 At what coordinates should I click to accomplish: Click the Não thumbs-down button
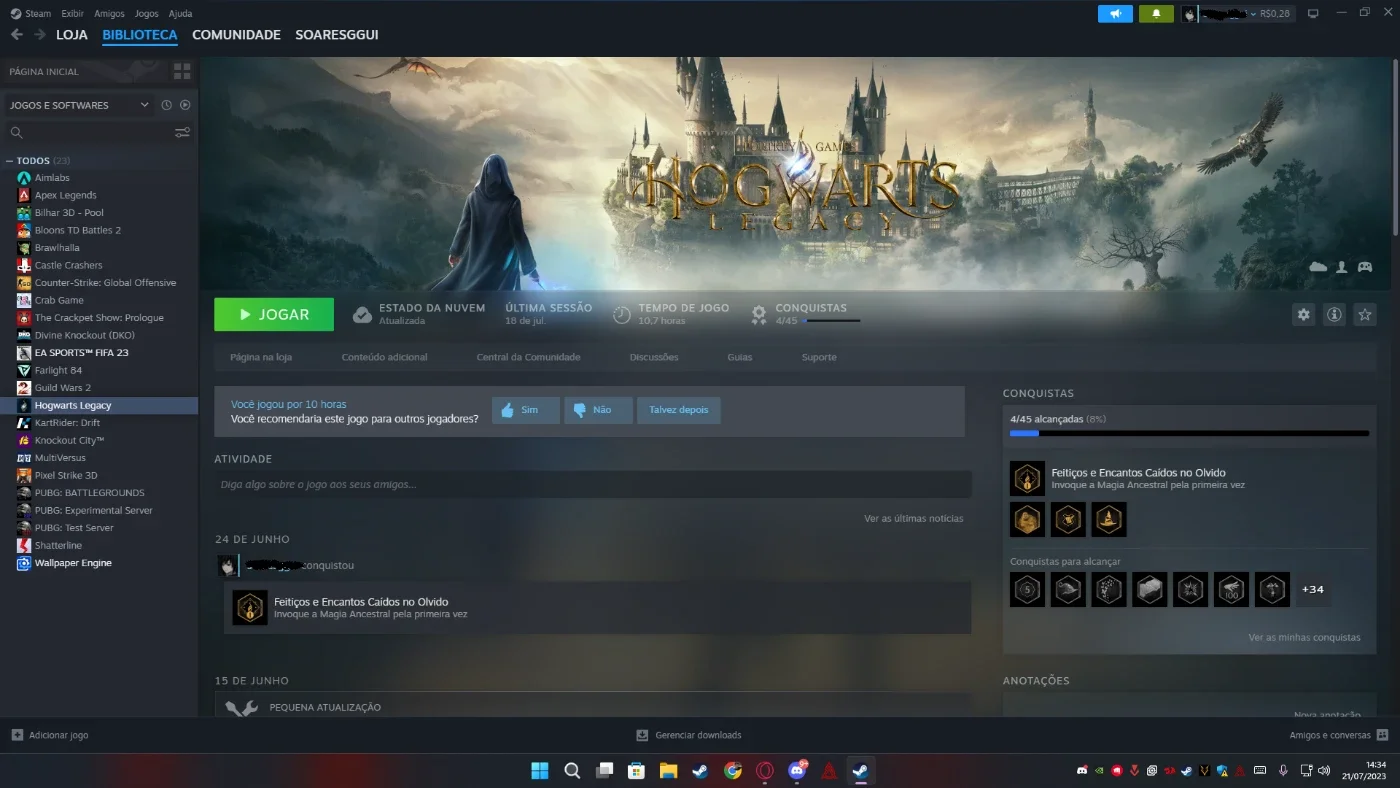598,410
